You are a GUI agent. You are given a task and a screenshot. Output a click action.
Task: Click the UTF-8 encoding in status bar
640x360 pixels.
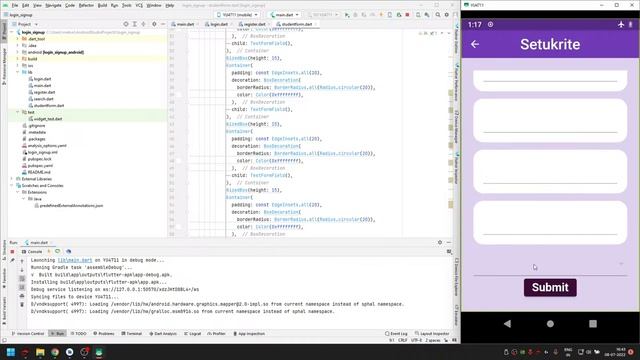416,340
